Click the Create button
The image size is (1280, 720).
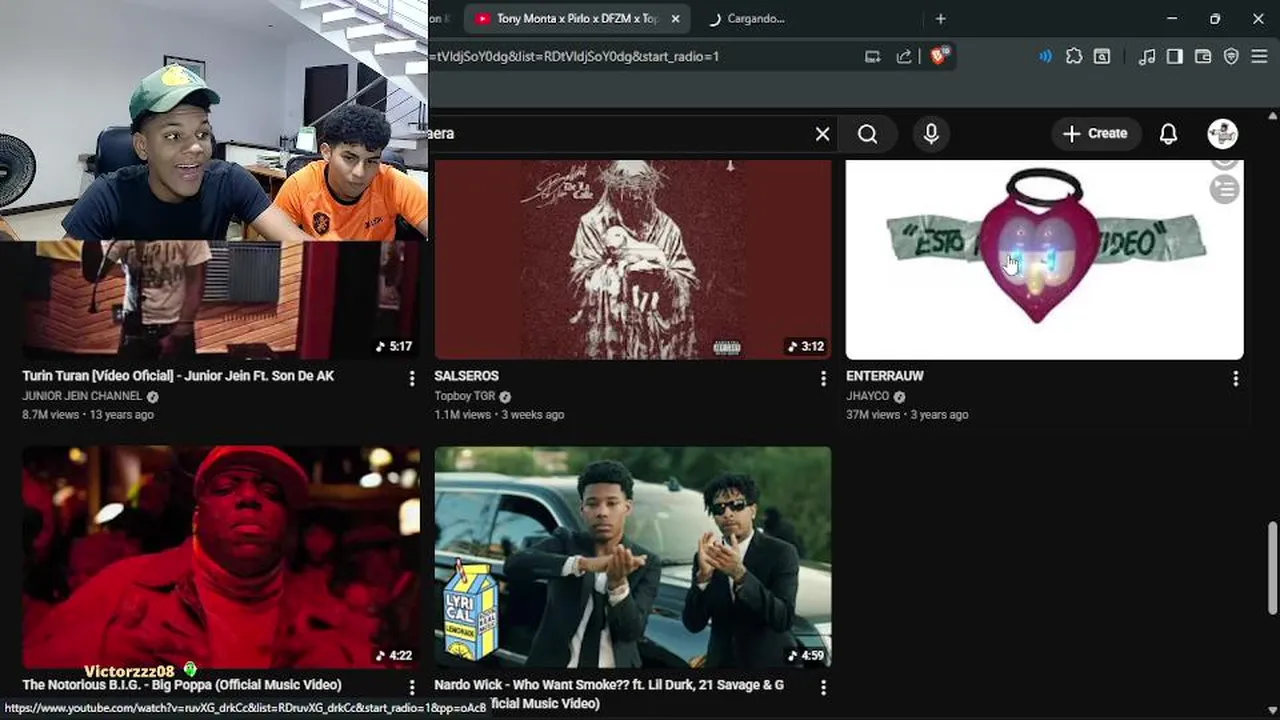(1095, 134)
